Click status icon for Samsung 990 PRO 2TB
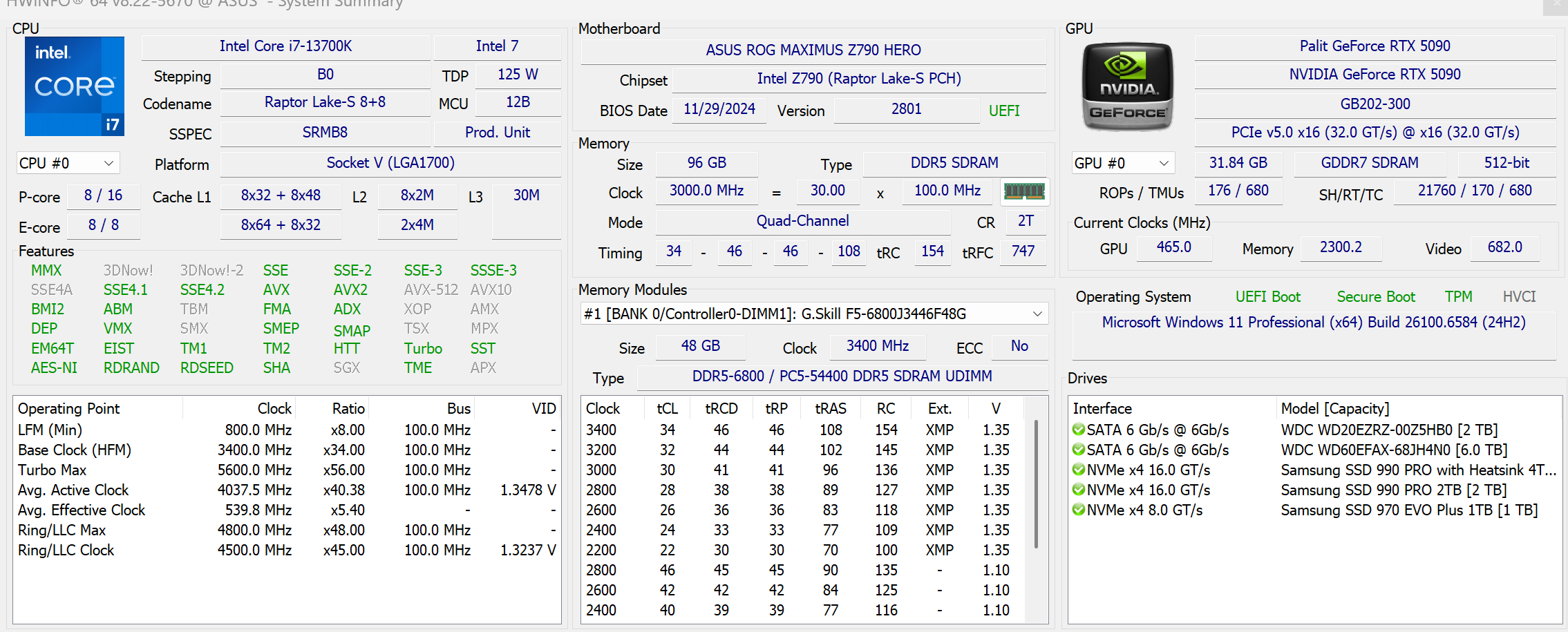This screenshot has width=1568, height=632. point(1078,490)
